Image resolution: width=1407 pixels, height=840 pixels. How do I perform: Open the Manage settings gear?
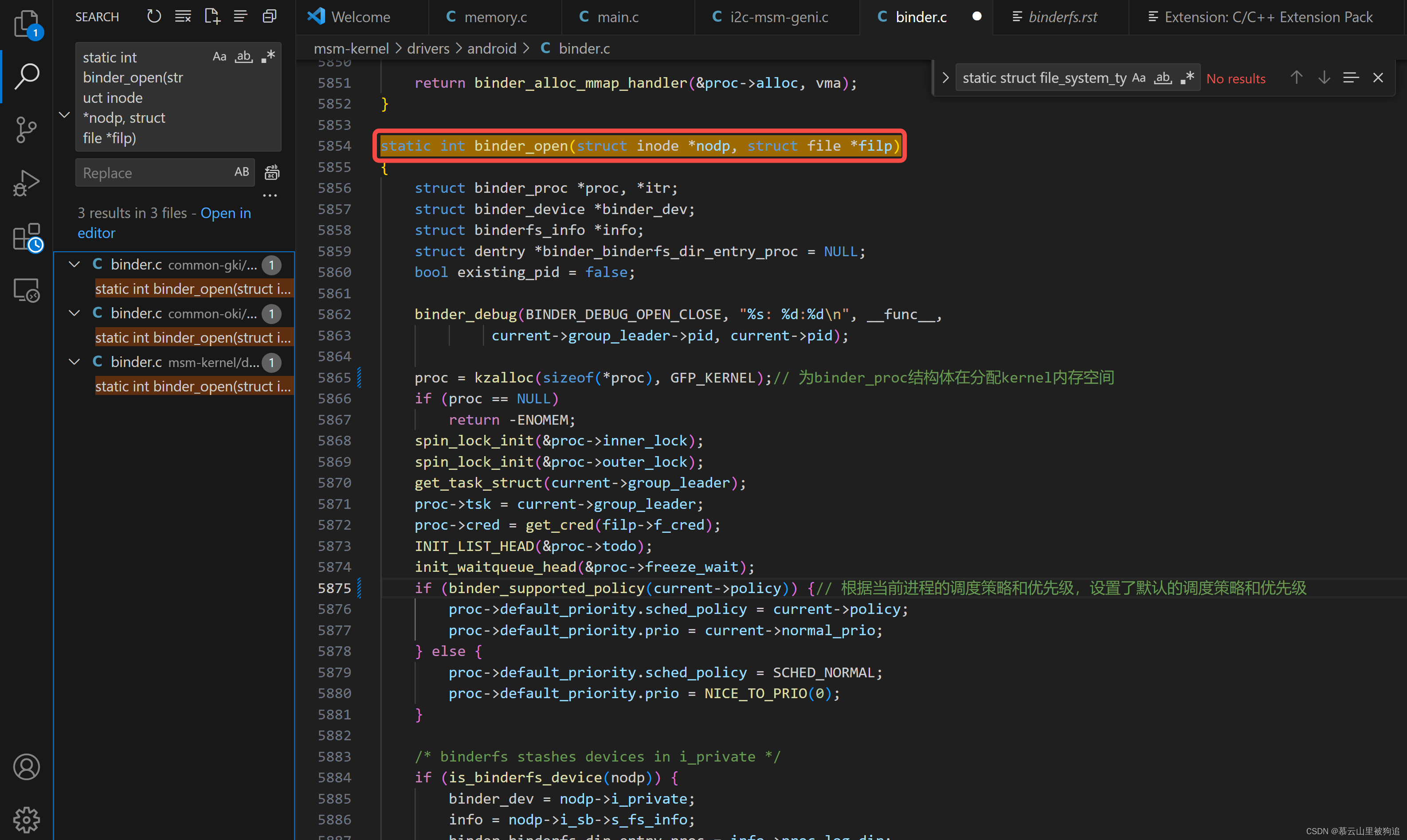click(26, 819)
